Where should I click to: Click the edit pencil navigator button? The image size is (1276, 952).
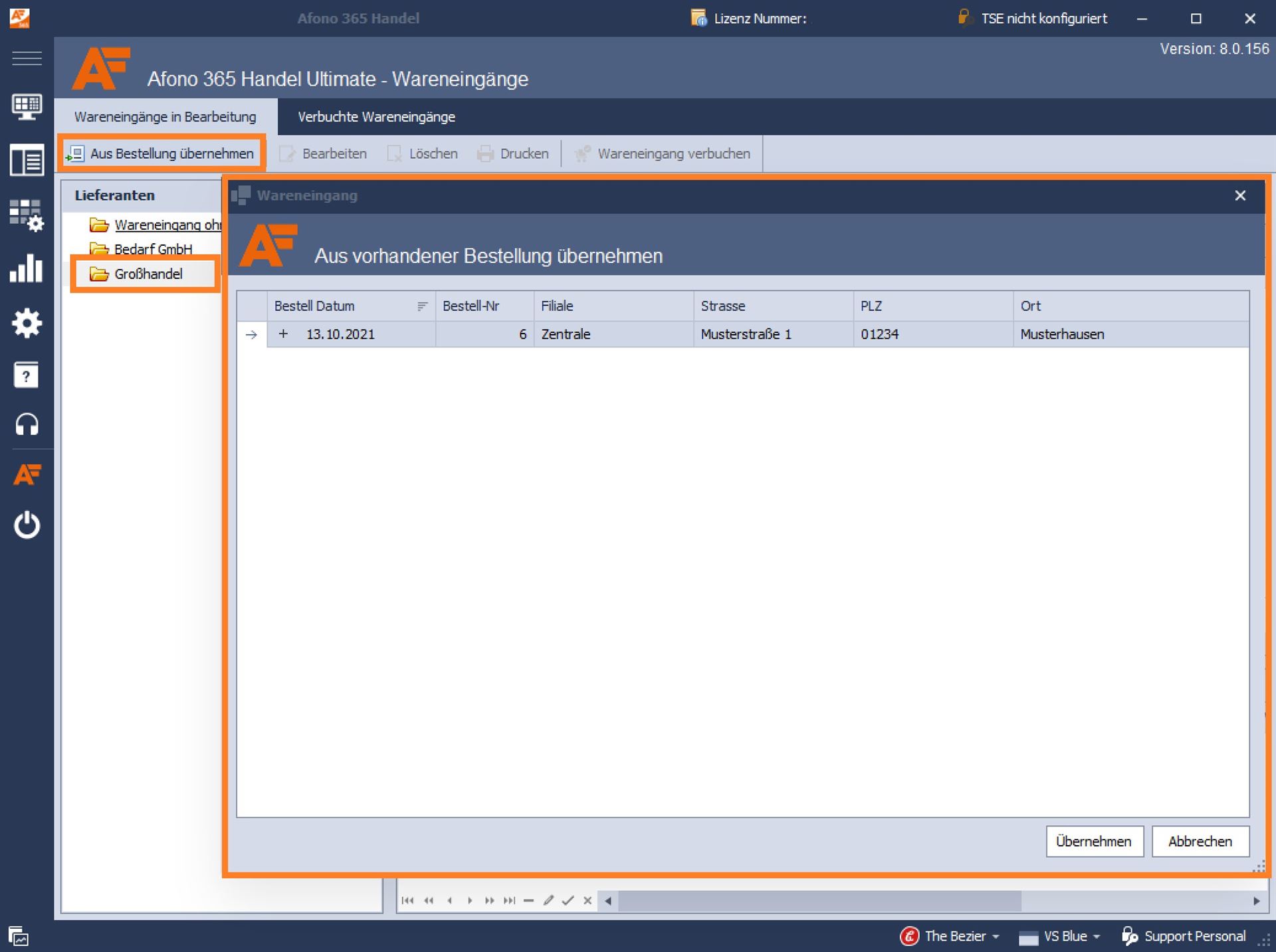(x=548, y=901)
